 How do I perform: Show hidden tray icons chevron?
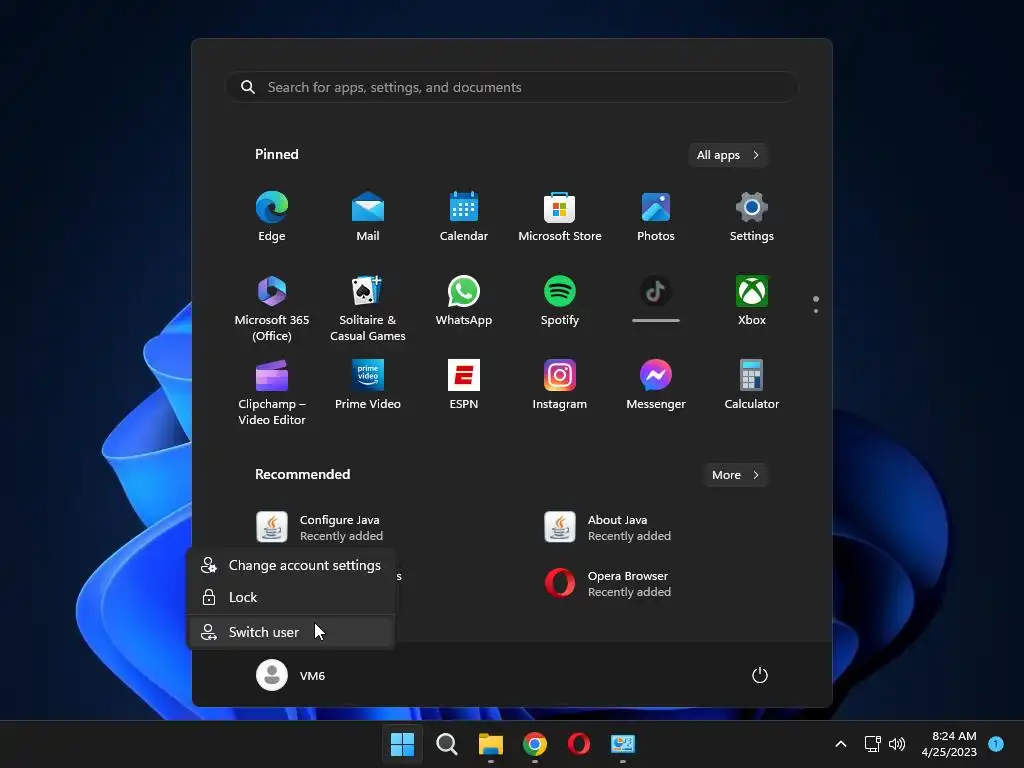841,744
